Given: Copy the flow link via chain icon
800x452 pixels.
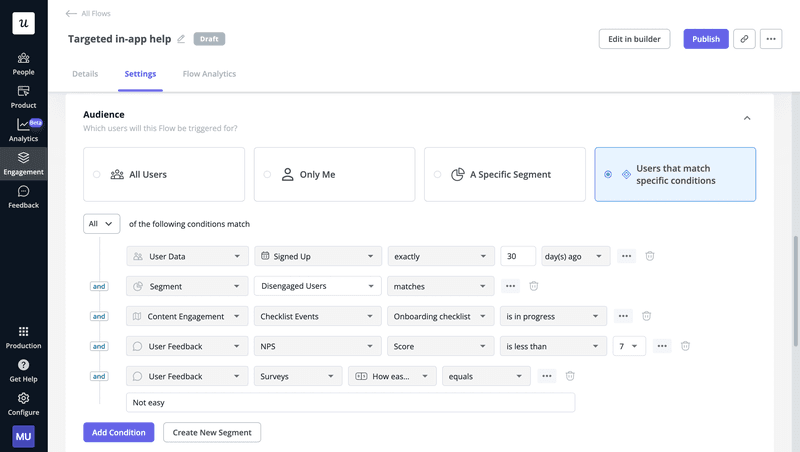Looking at the screenshot, I should [x=744, y=39].
